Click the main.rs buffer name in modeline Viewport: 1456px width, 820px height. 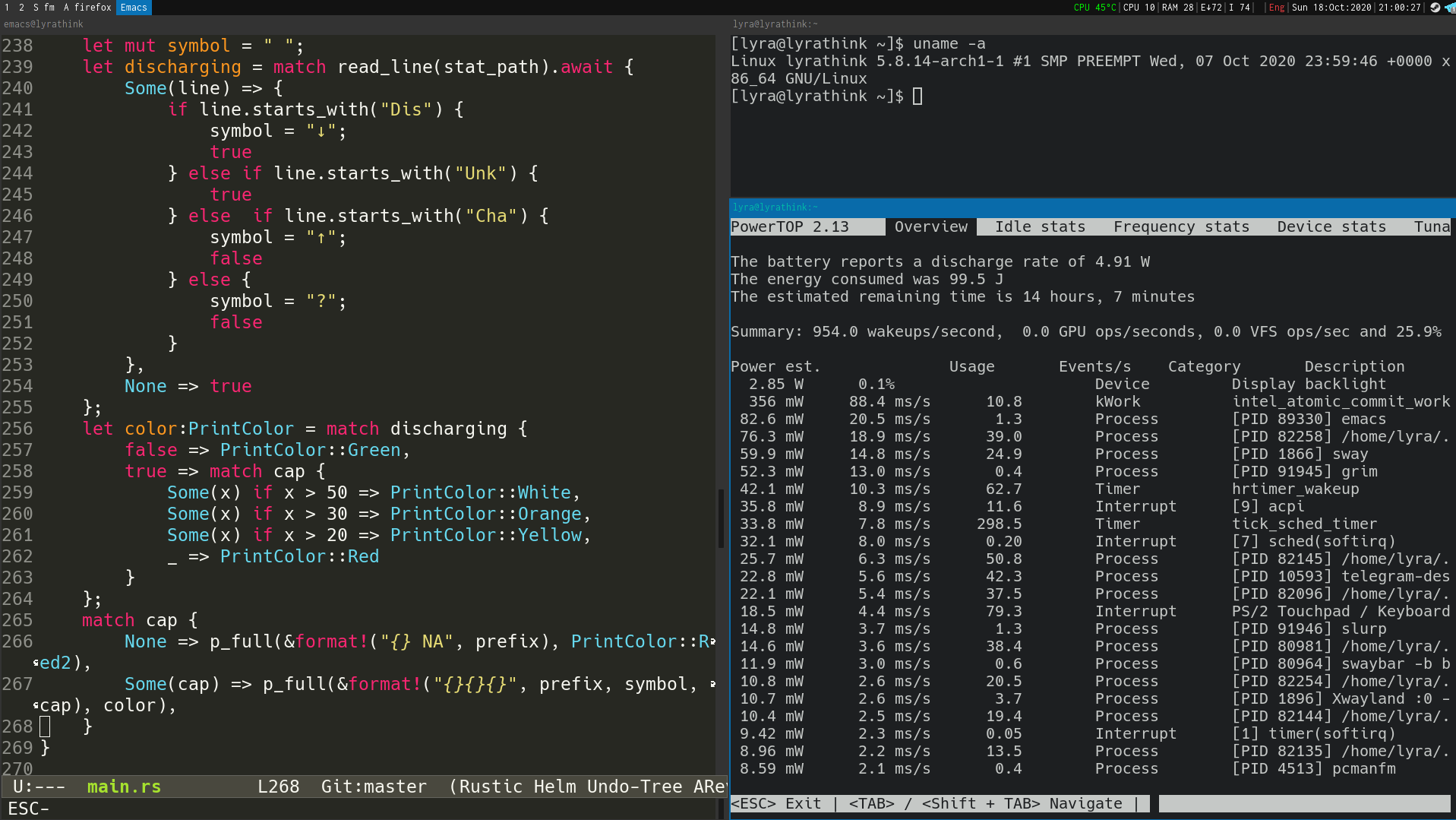pyautogui.click(x=124, y=787)
